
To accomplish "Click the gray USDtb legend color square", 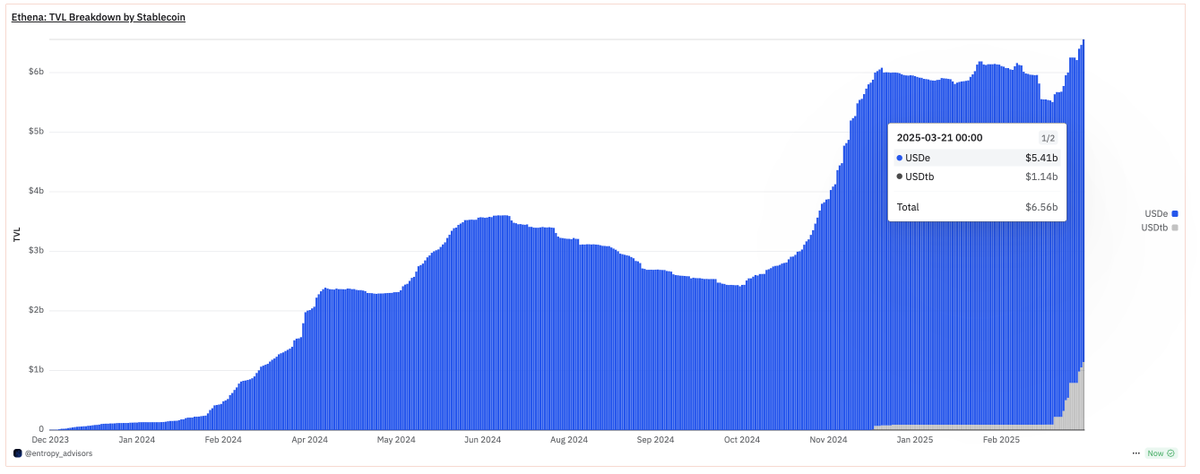I will (1175, 228).
